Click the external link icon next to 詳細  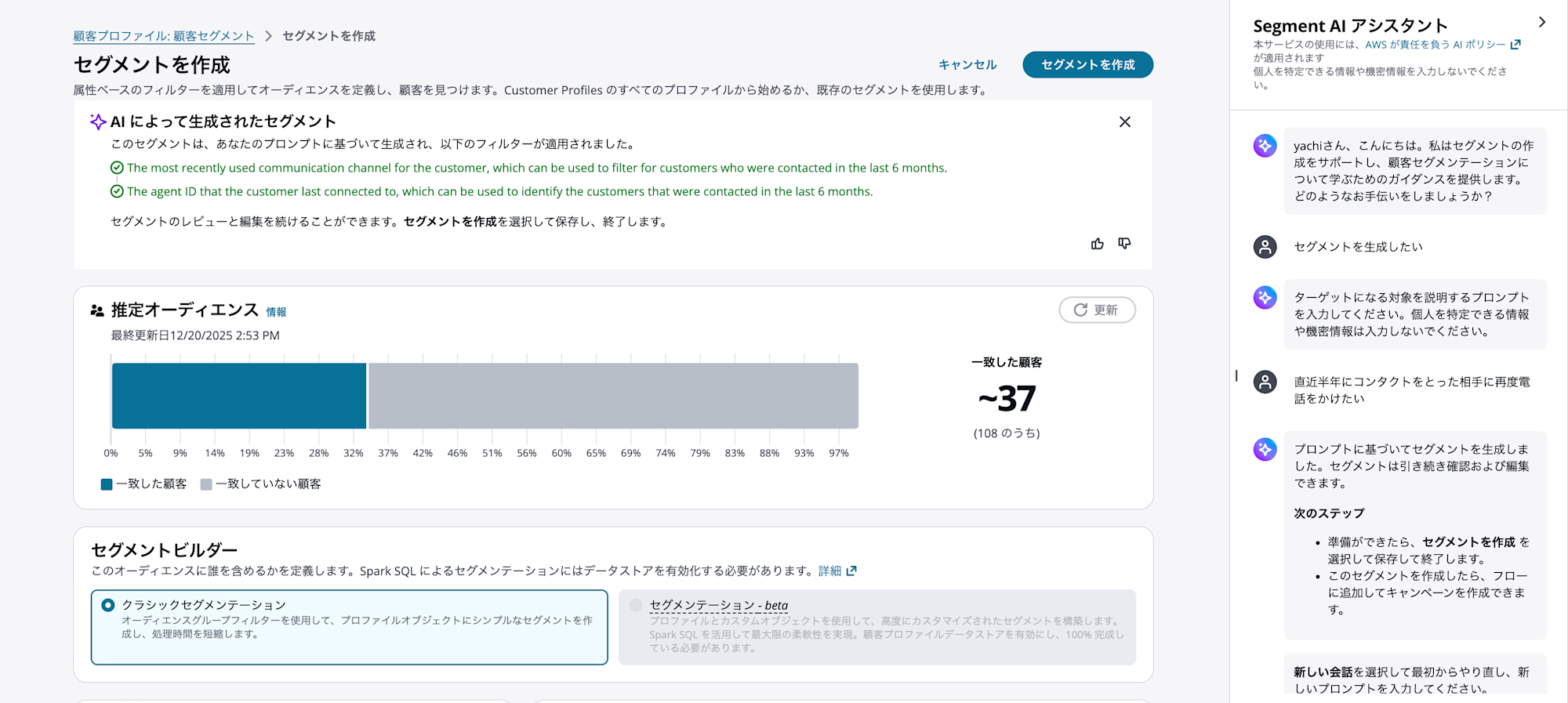pyautogui.click(x=851, y=571)
